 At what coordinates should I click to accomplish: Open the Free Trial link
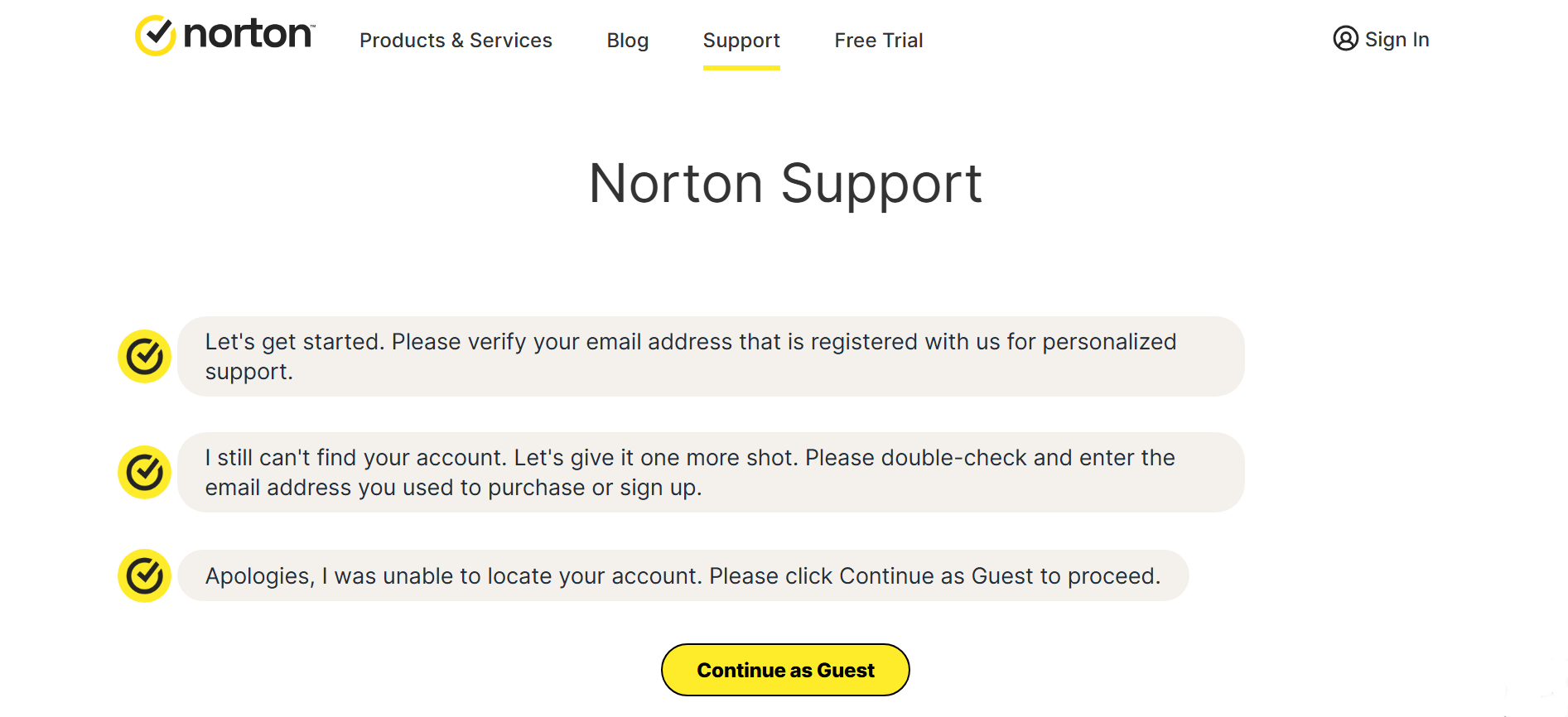[878, 41]
